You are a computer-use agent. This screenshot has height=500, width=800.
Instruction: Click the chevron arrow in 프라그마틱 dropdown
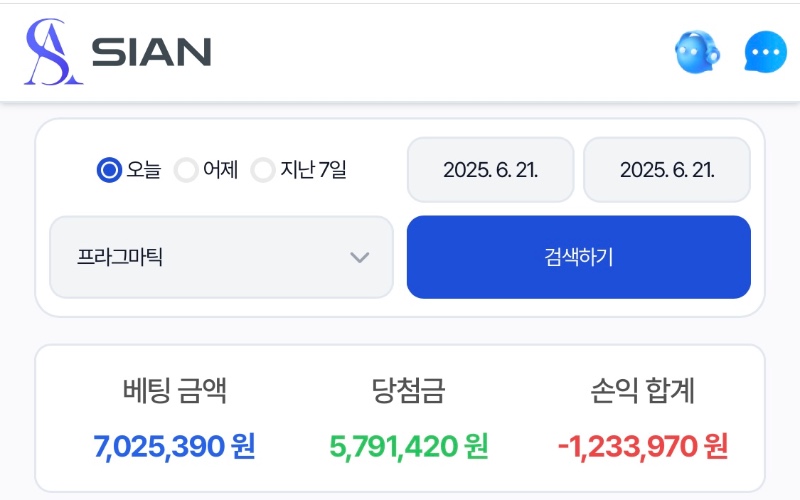360,257
